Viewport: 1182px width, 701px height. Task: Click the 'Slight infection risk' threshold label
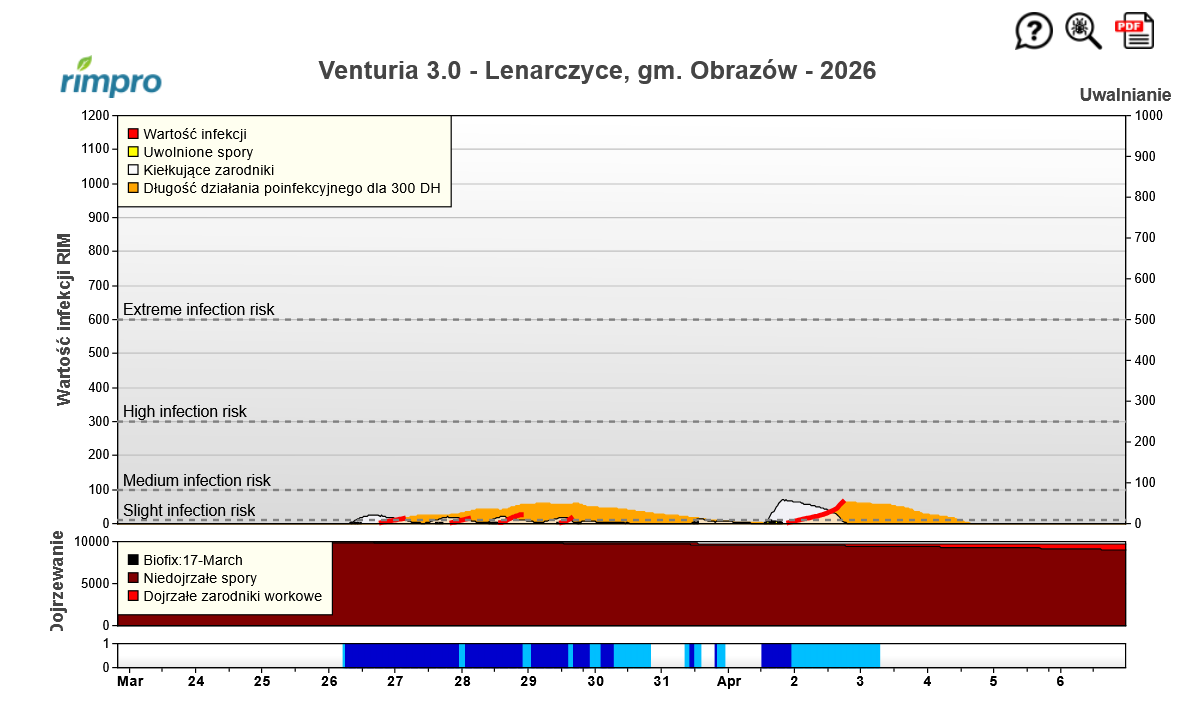(x=189, y=510)
